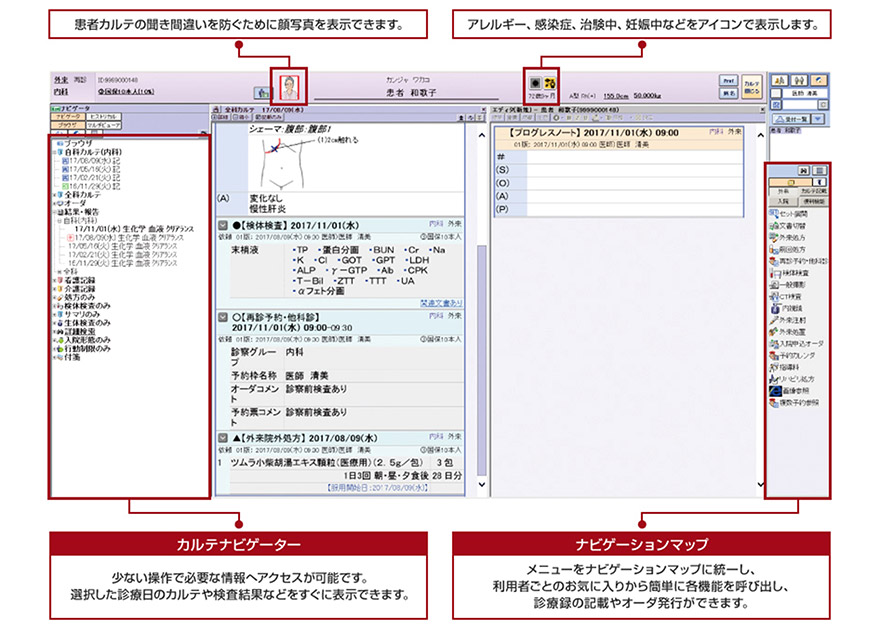Open the 関連文書あり link
This screenshot has height=630, width=880.
tap(440, 302)
